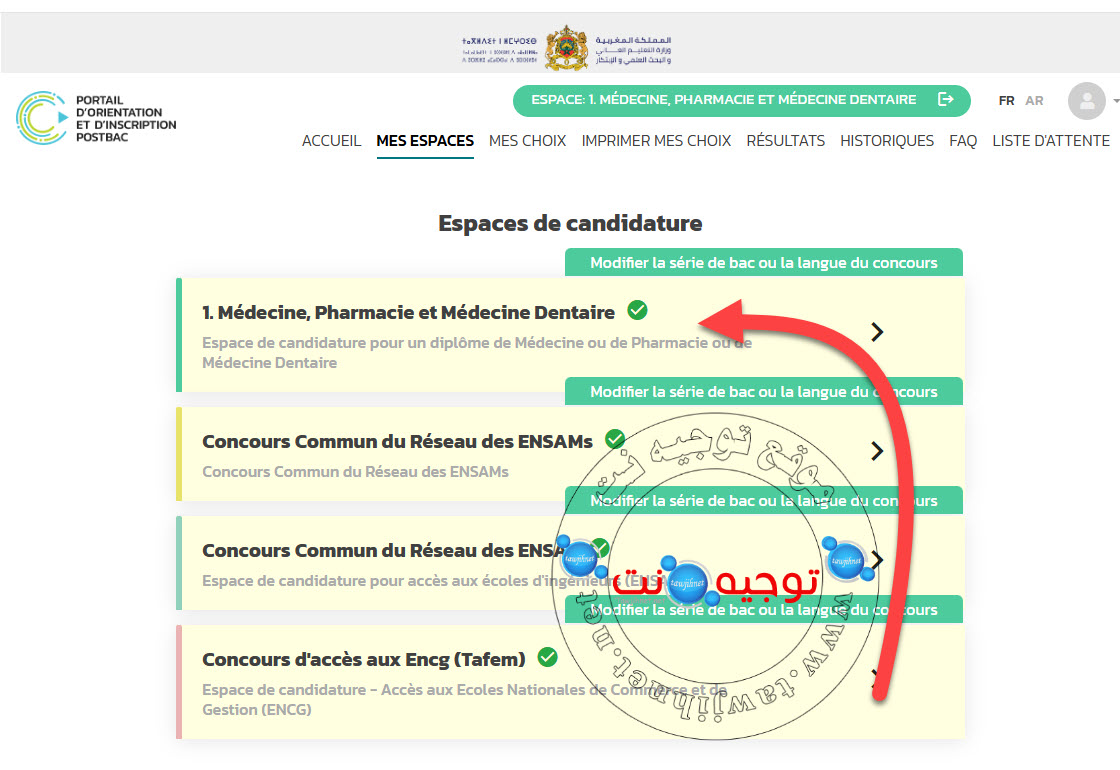Screen dimensions: 1120x770
Task: Click the green checkmark beside Médecine, Pharmacie title
Action: (x=637, y=310)
